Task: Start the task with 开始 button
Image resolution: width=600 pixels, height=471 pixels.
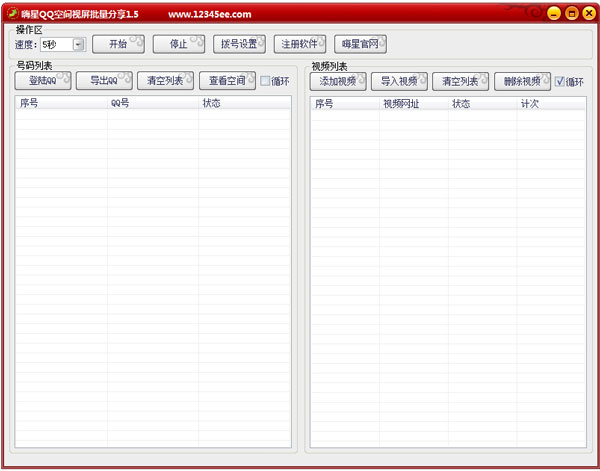Action: (118, 44)
